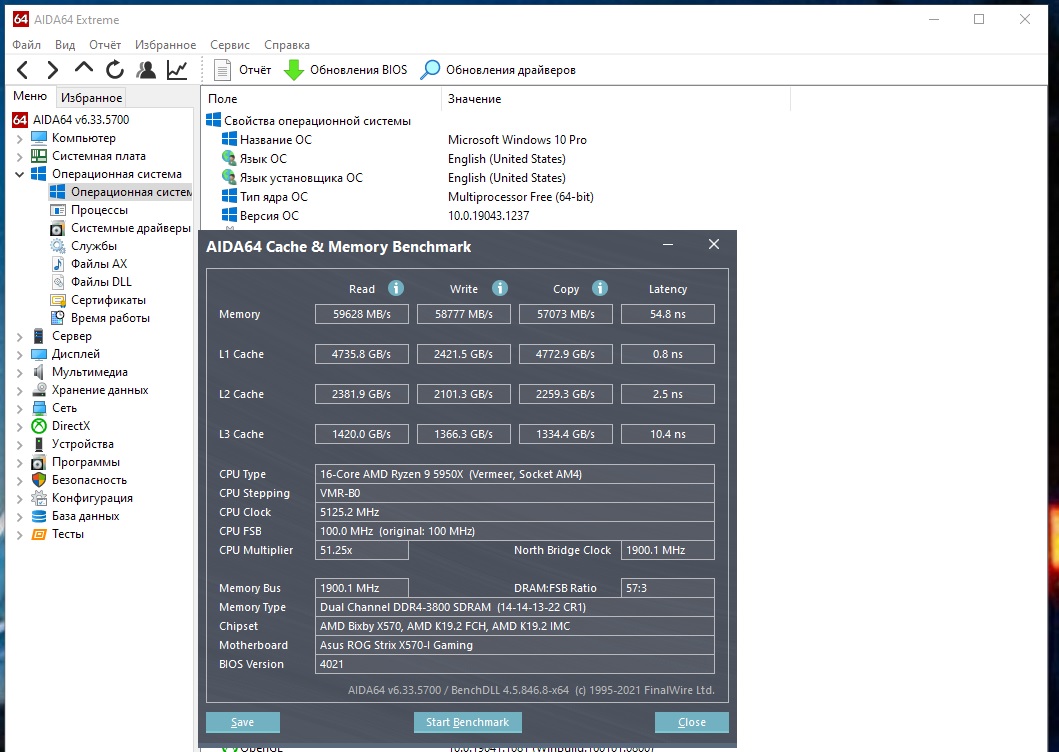Expand the Системная плата tree node

click(x=20, y=156)
